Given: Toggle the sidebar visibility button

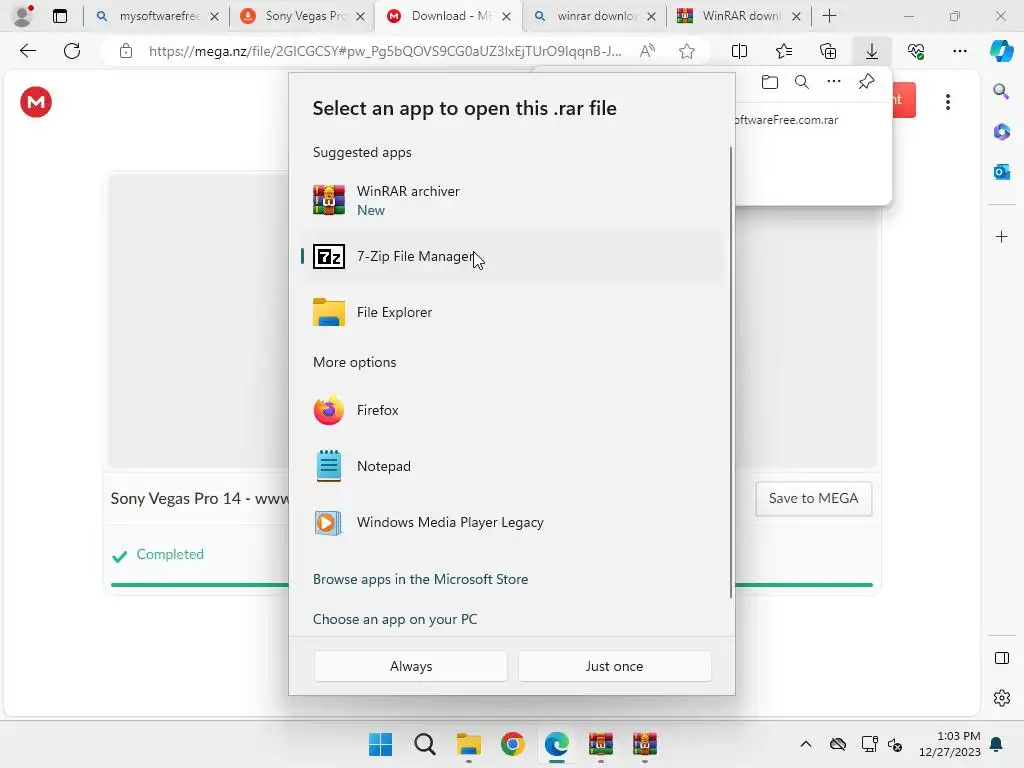Looking at the screenshot, I should pos(1001,658).
